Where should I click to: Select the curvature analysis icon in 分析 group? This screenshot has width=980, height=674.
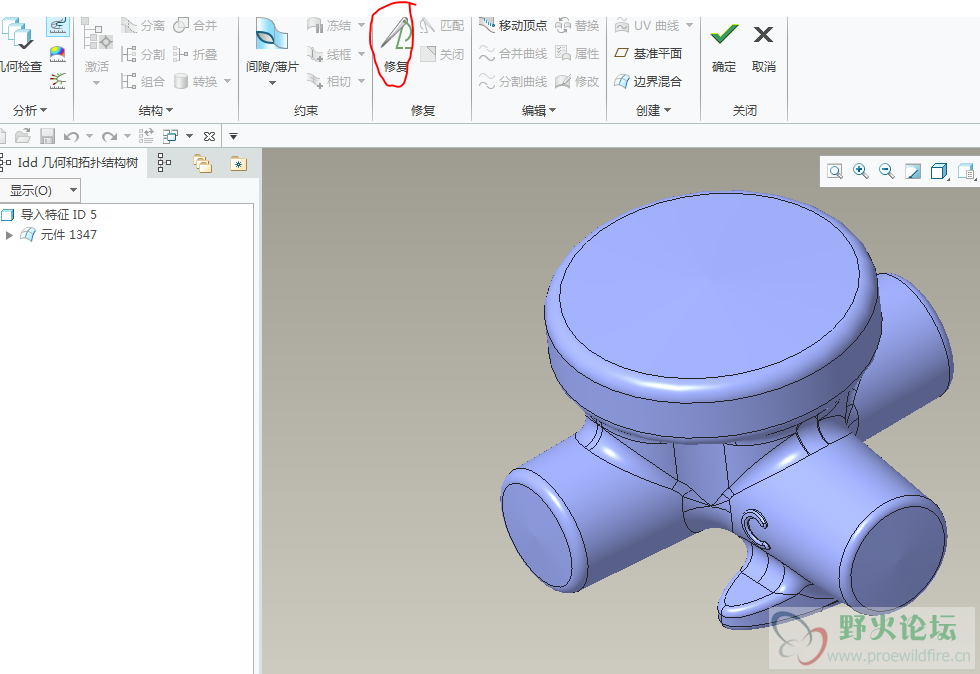58,26
